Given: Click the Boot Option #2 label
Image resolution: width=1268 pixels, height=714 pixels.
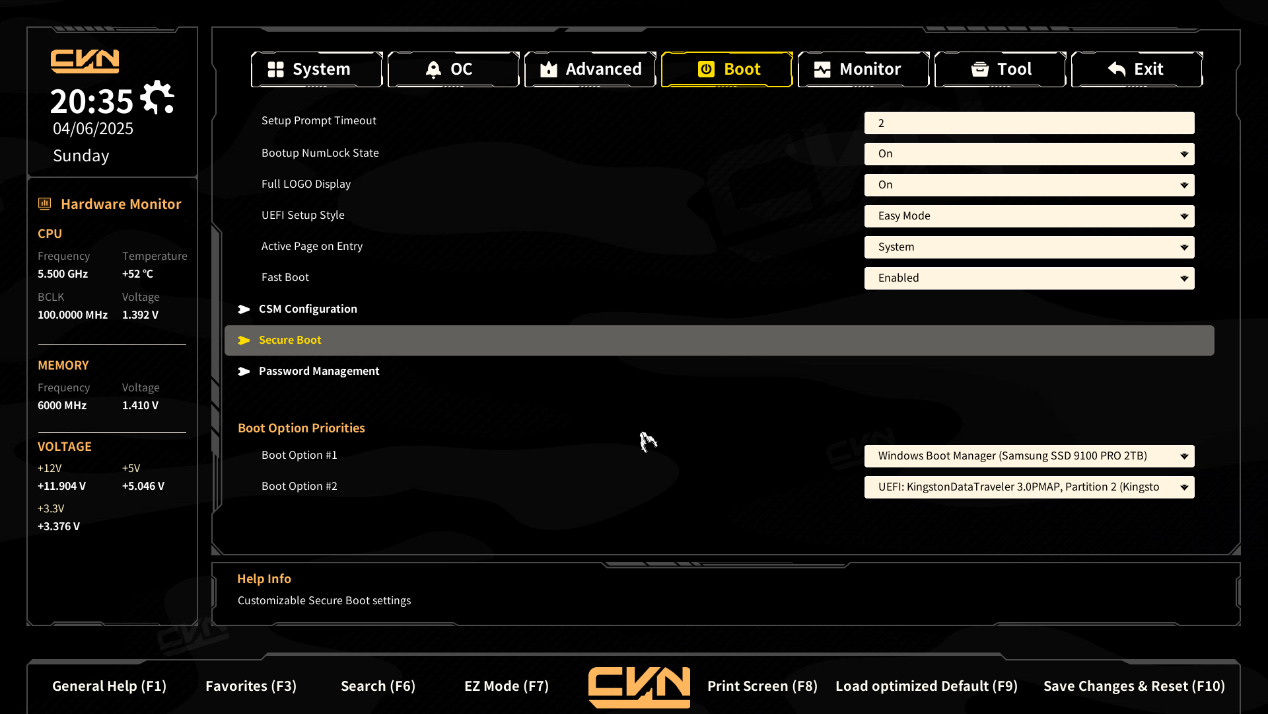Looking at the screenshot, I should tap(299, 486).
